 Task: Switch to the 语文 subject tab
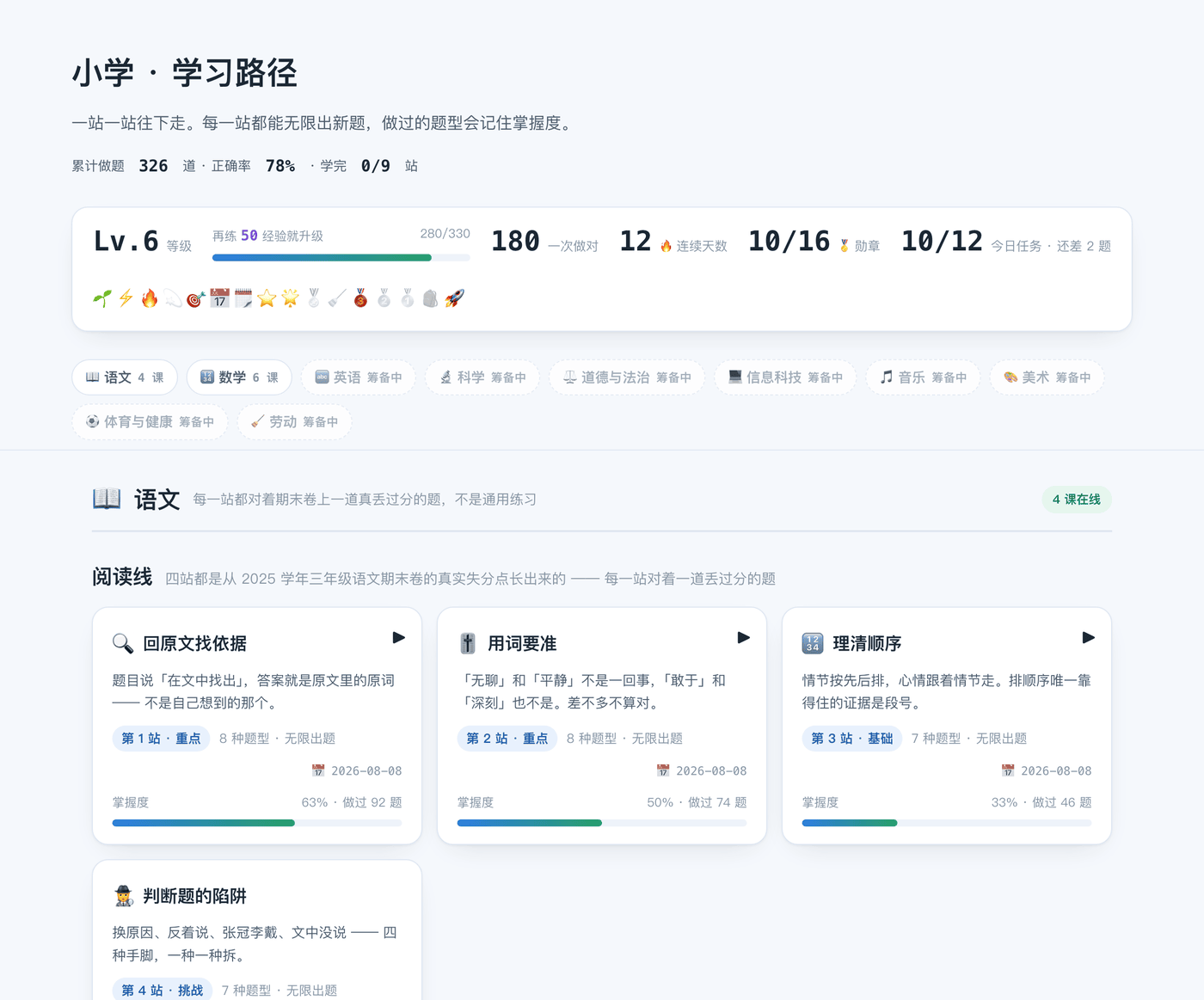125,377
